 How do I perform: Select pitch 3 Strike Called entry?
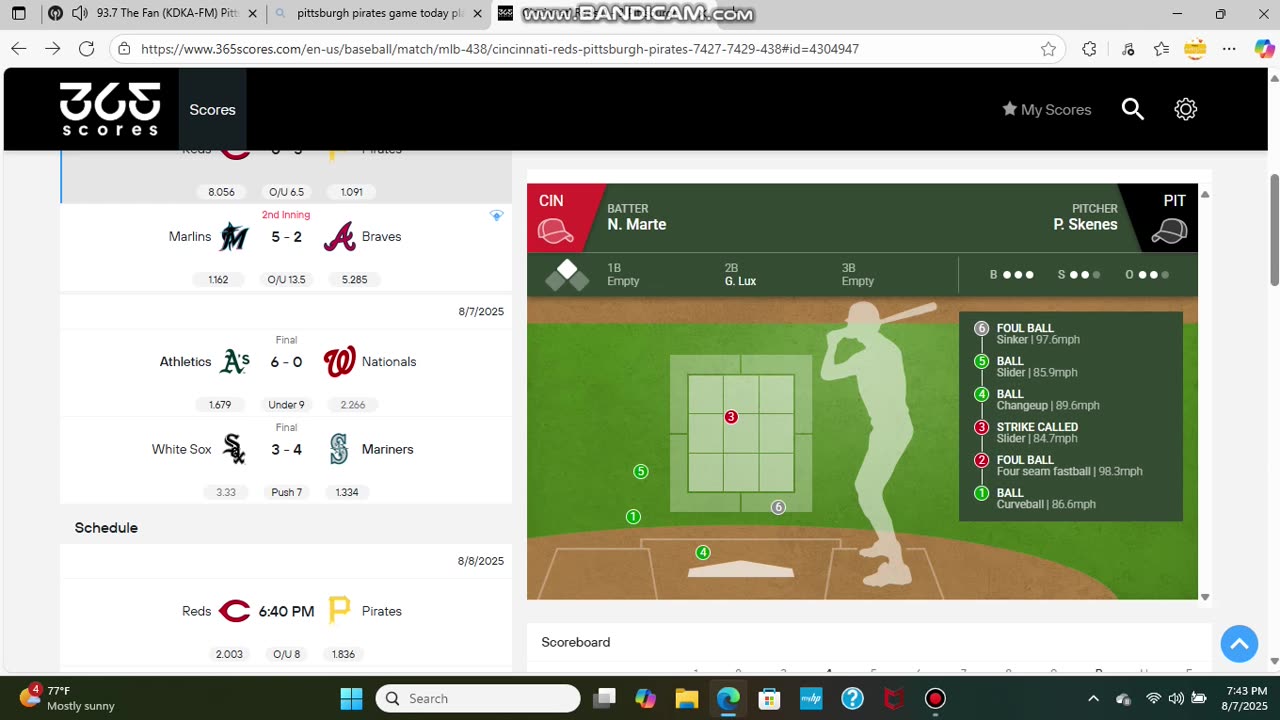pos(1070,433)
